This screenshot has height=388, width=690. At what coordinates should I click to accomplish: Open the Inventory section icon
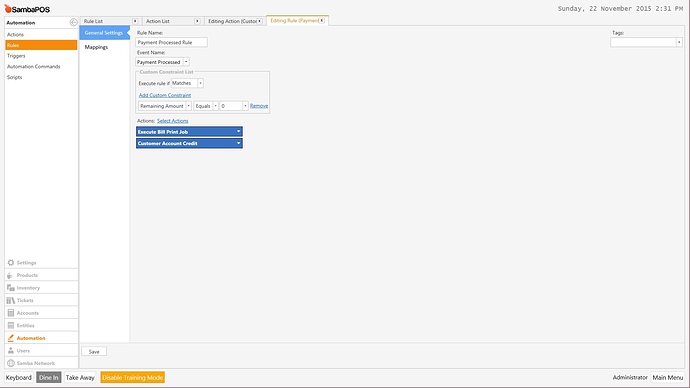click(x=11, y=288)
